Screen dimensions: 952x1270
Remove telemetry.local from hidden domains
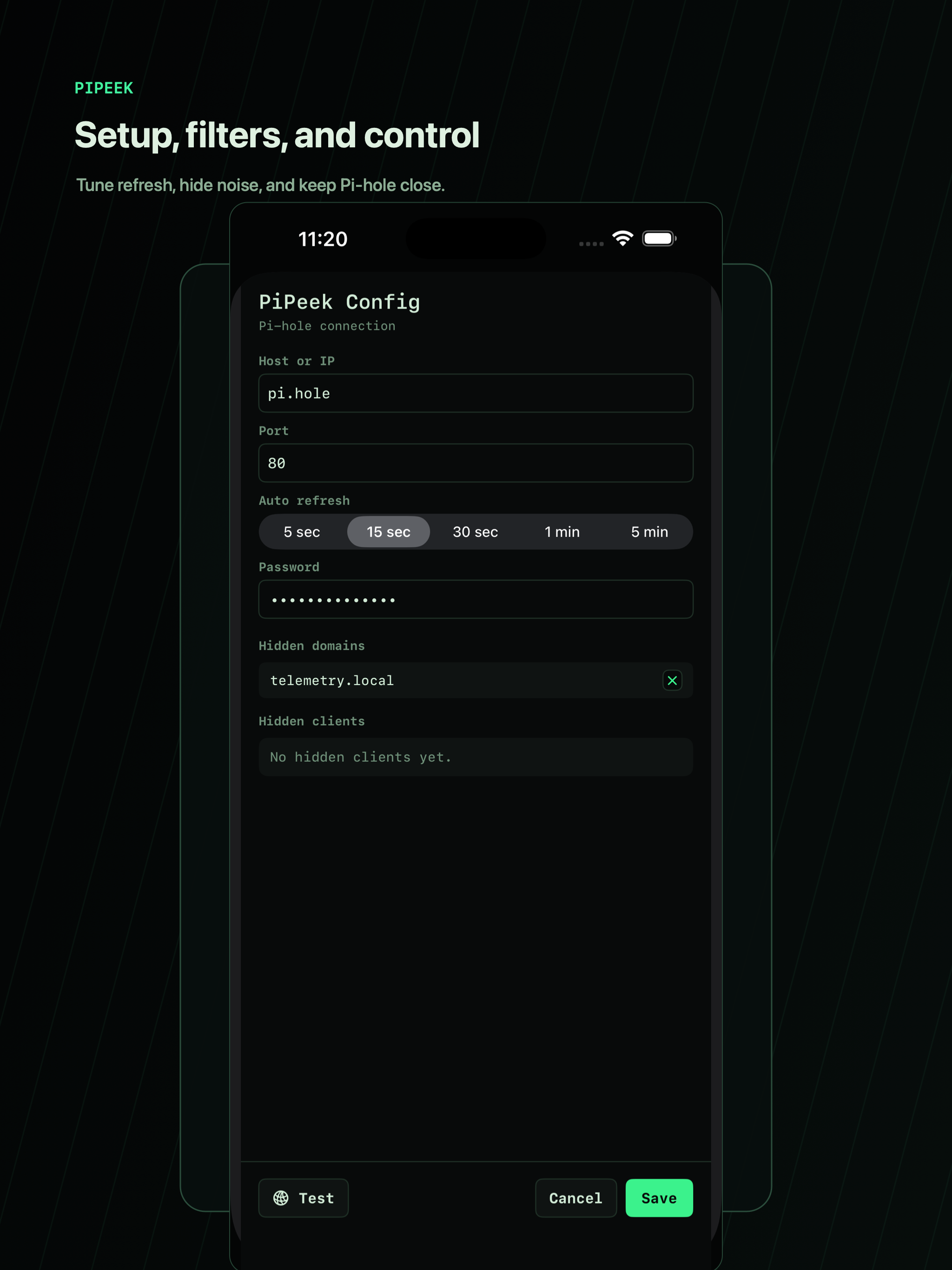(x=672, y=681)
